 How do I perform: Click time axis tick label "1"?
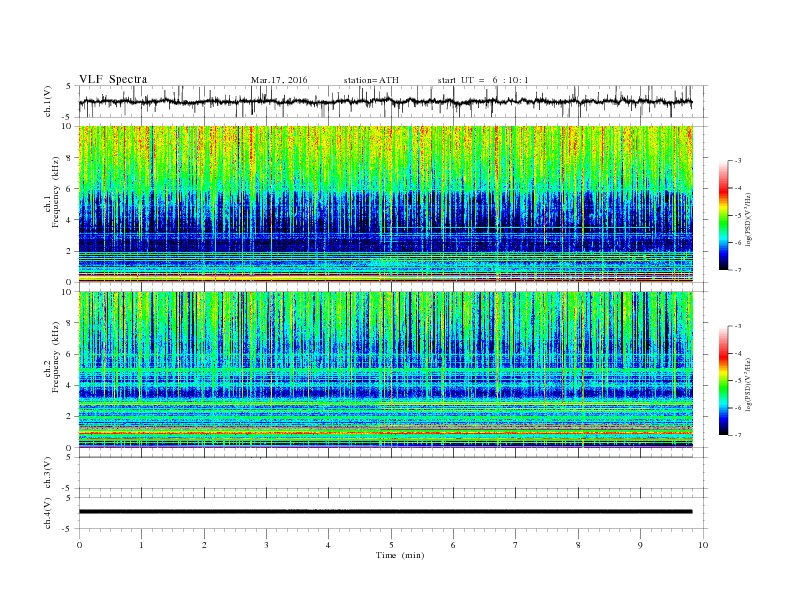tap(141, 545)
